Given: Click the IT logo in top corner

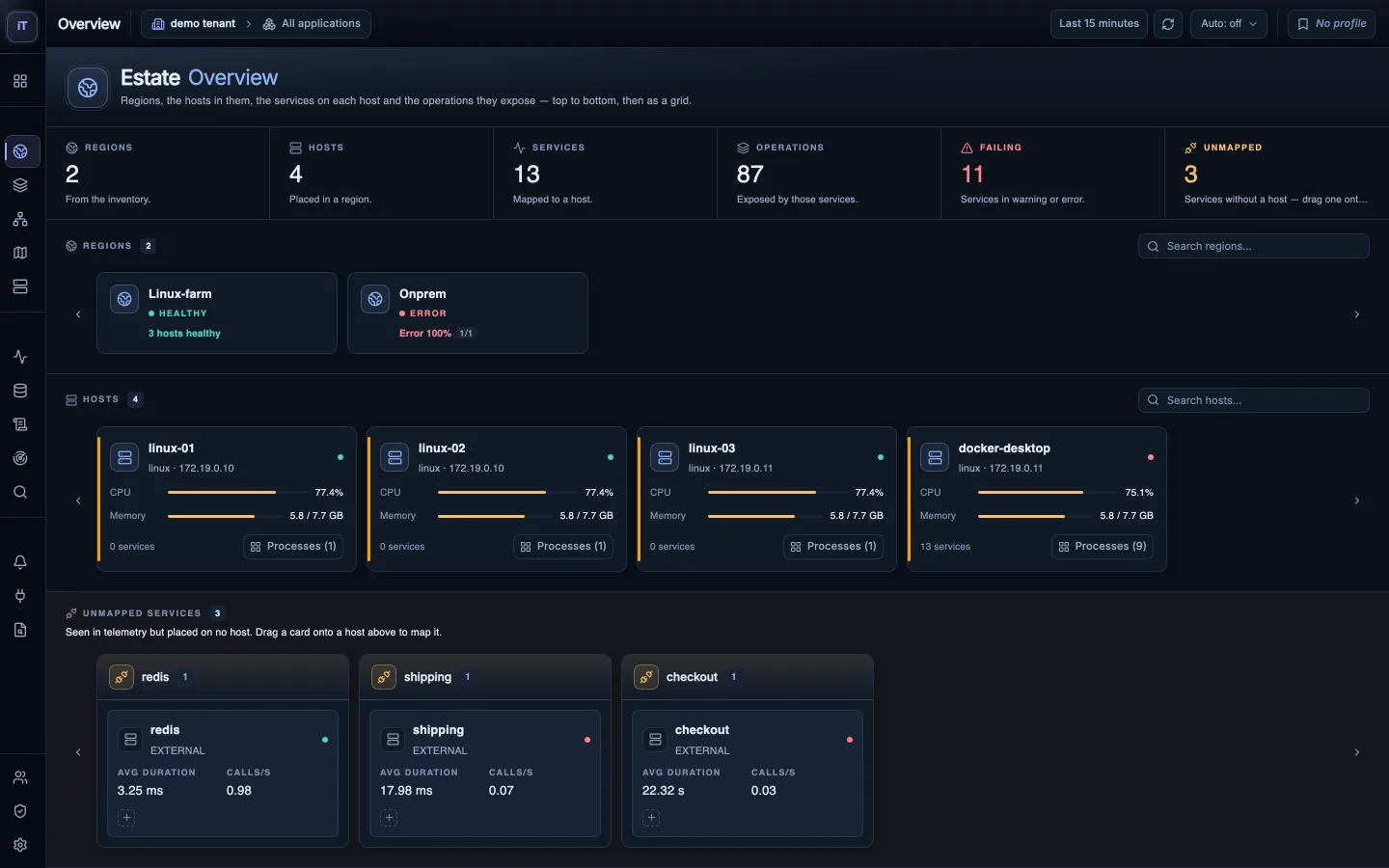Looking at the screenshot, I should point(22,26).
